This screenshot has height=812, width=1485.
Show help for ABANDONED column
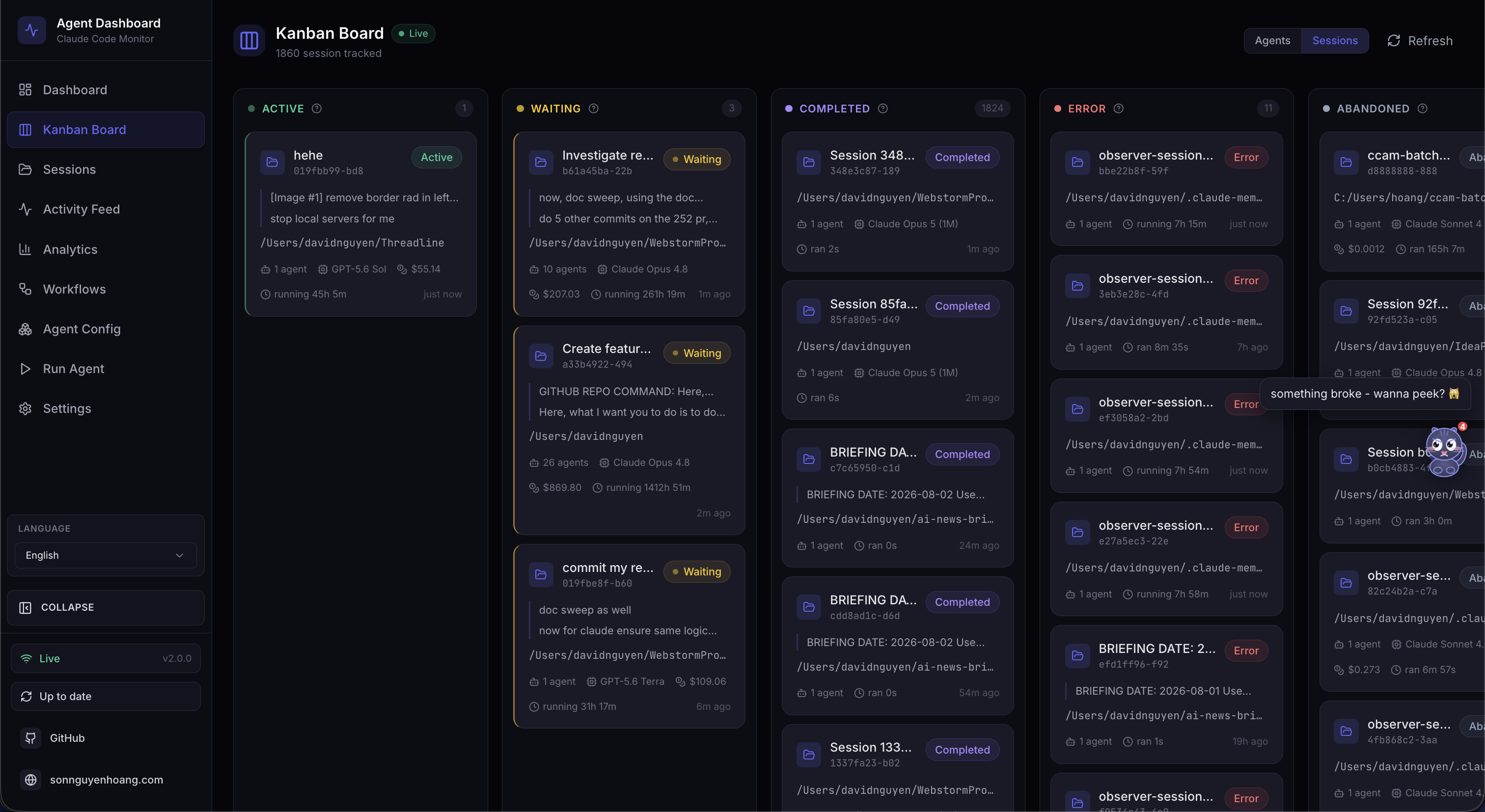tap(1422, 108)
